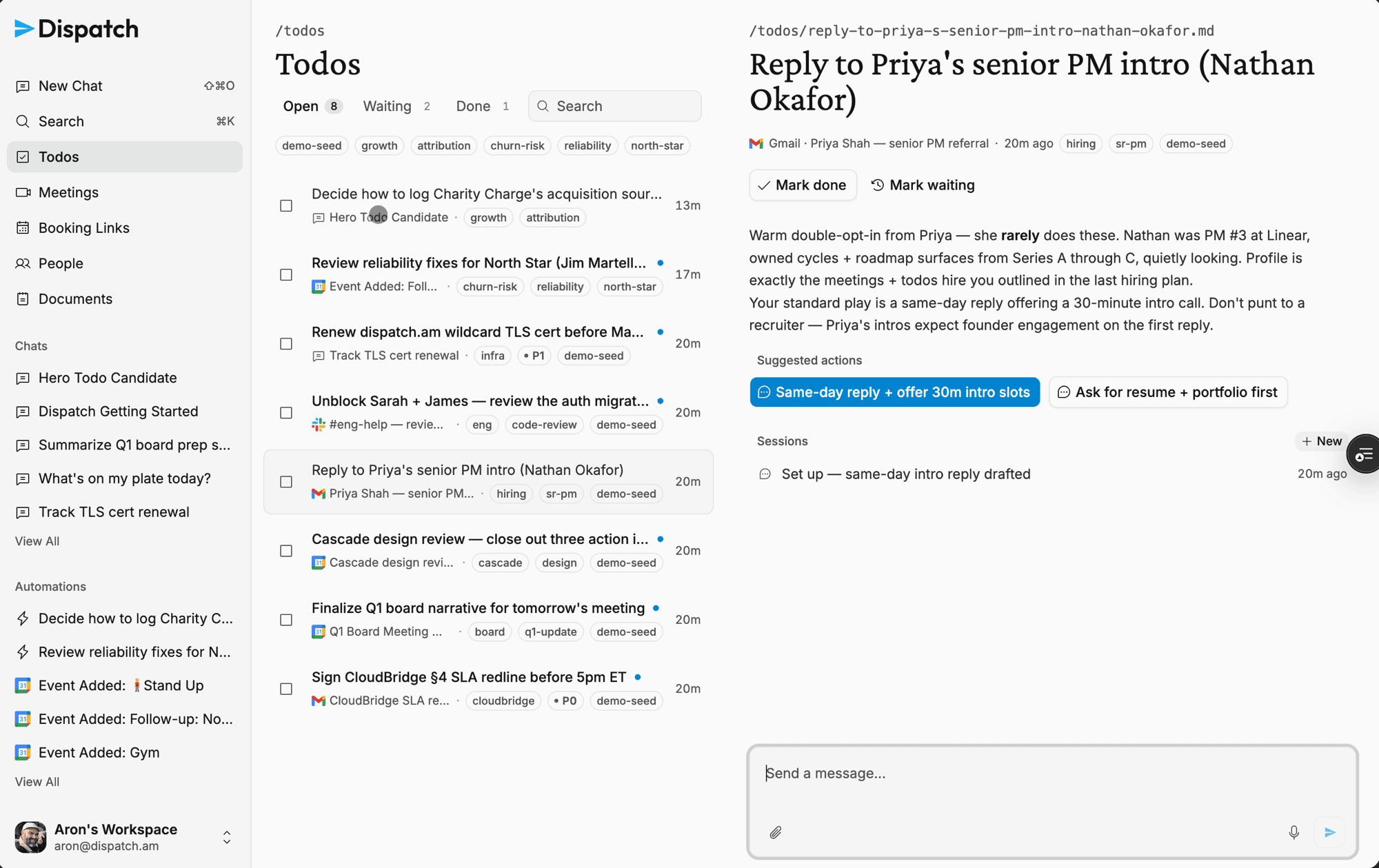Click calendar icon on Cascade design review row
Image resolution: width=1379 pixels, height=868 pixels.
(x=318, y=563)
